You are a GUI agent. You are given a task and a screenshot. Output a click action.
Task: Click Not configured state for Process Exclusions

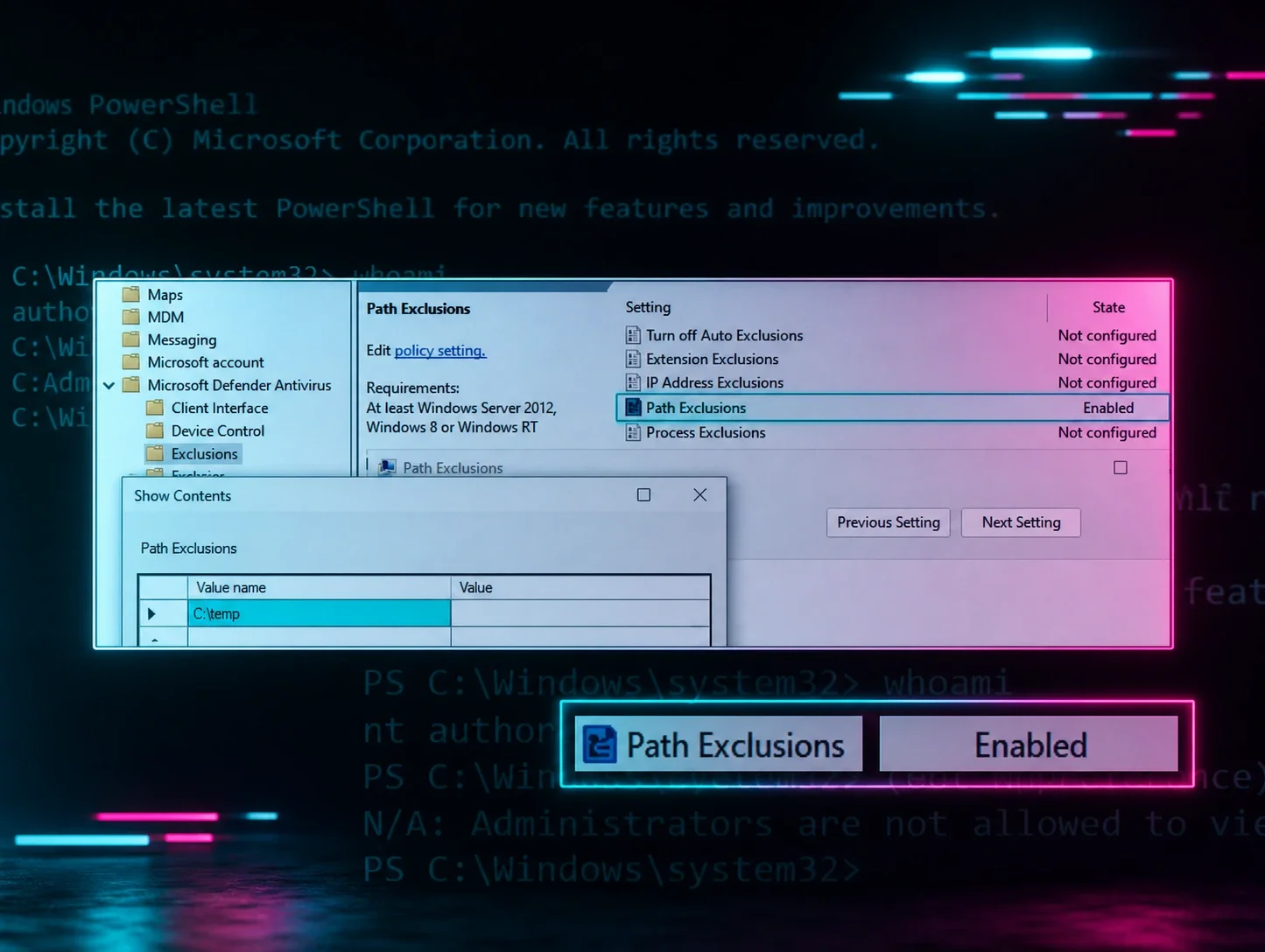point(1107,432)
